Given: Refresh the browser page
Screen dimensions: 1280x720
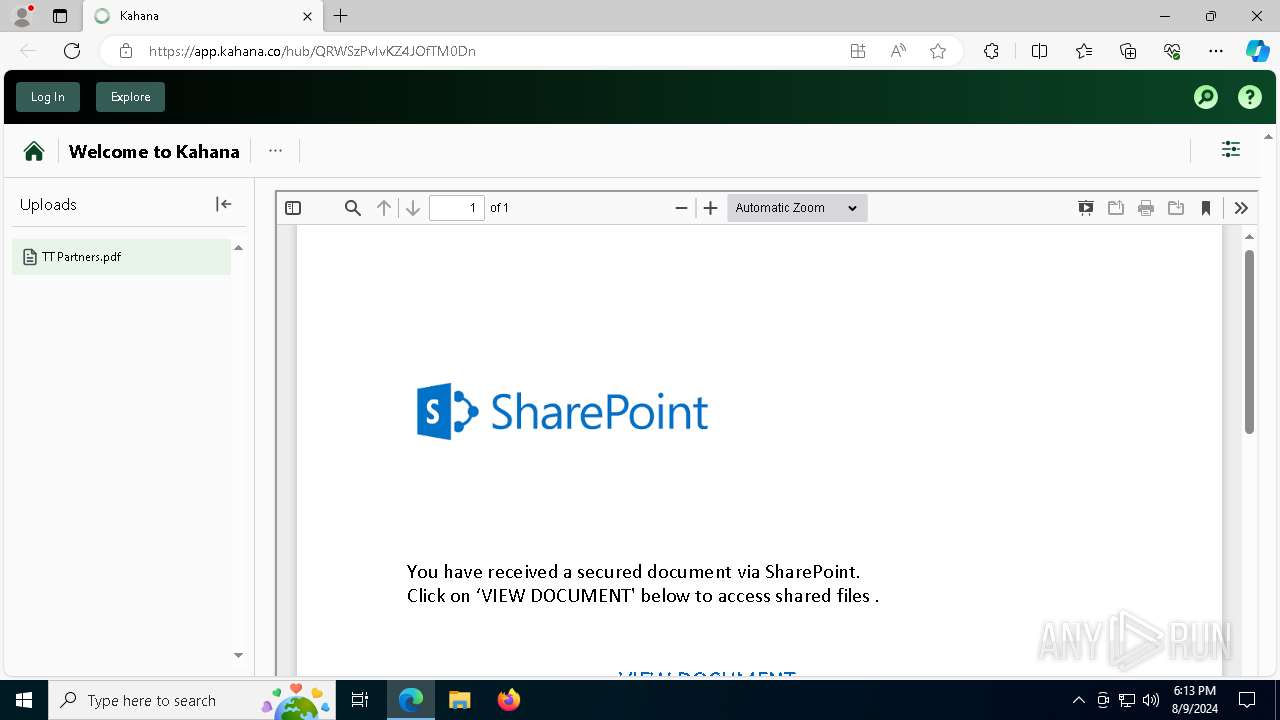Looking at the screenshot, I should (72, 51).
